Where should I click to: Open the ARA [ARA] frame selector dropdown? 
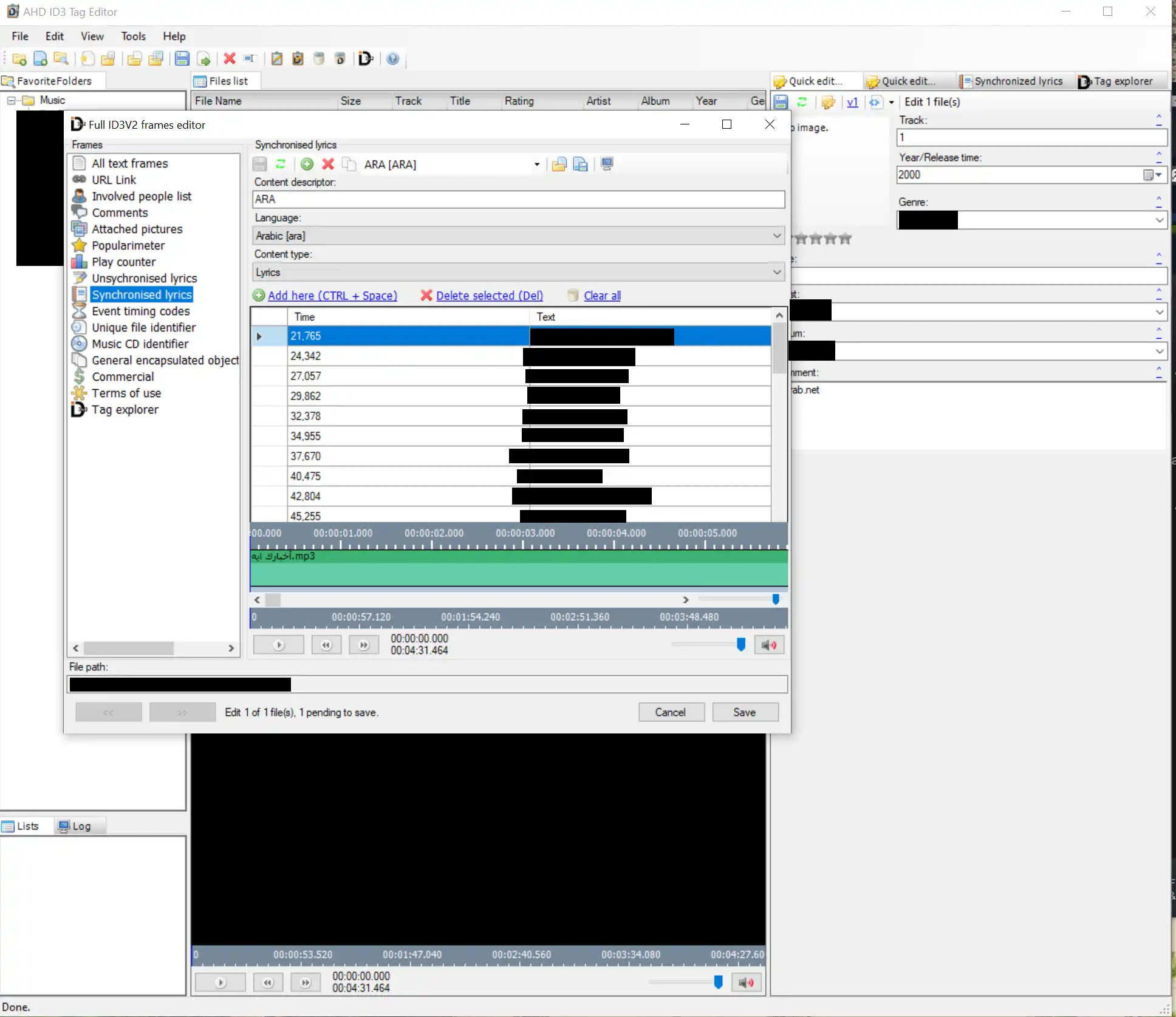(x=536, y=165)
